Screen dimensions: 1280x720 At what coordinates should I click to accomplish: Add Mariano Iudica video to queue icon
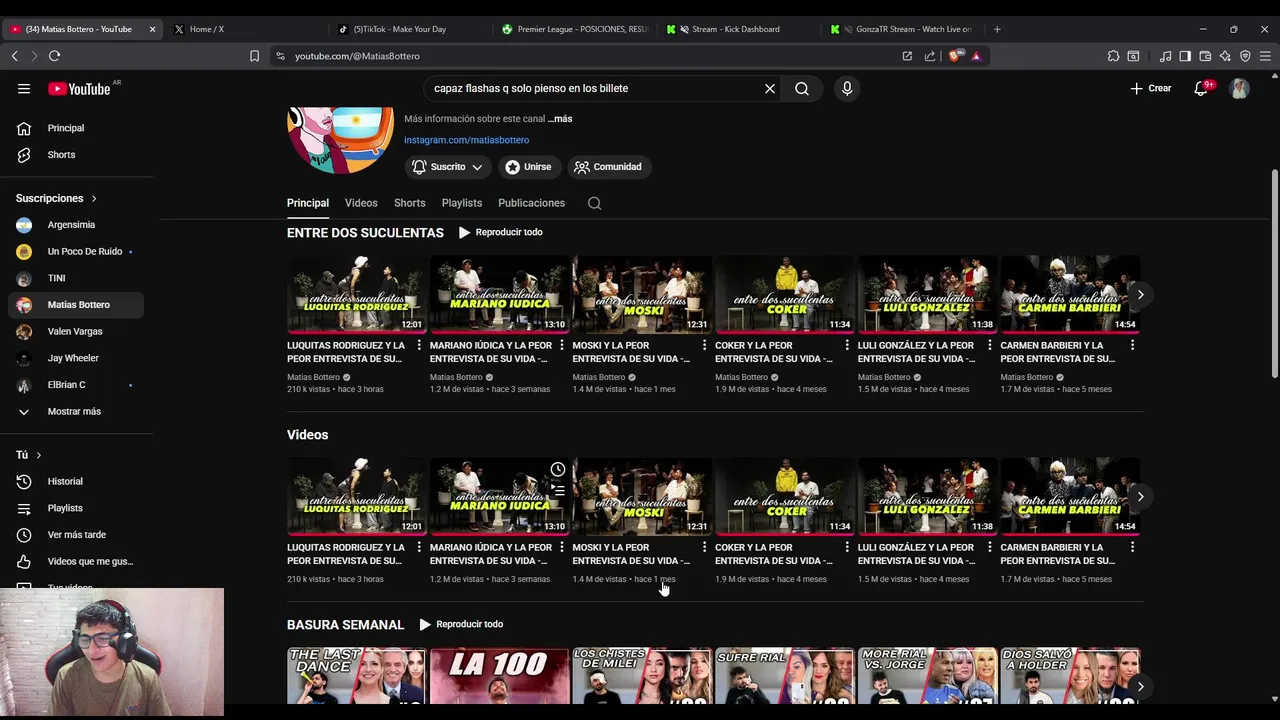[x=558, y=490]
